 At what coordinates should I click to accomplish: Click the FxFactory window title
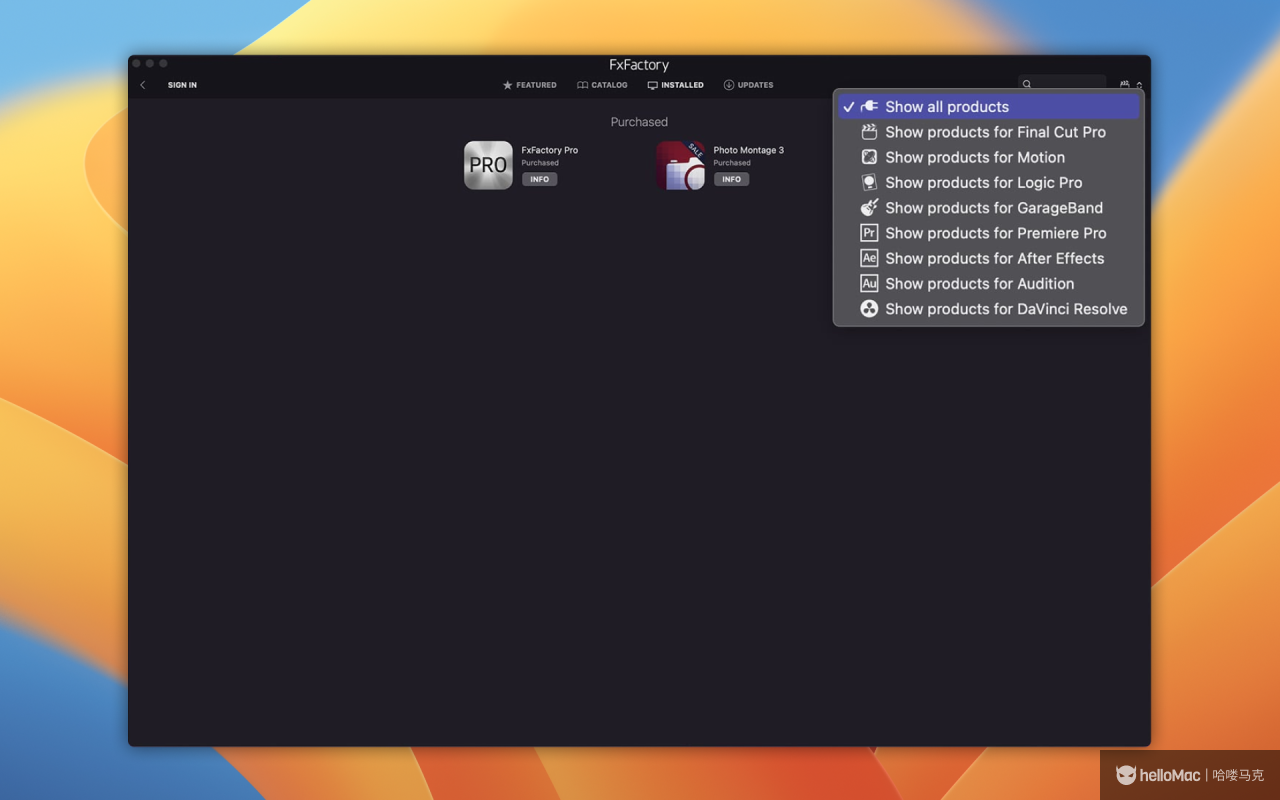click(639, 65)
